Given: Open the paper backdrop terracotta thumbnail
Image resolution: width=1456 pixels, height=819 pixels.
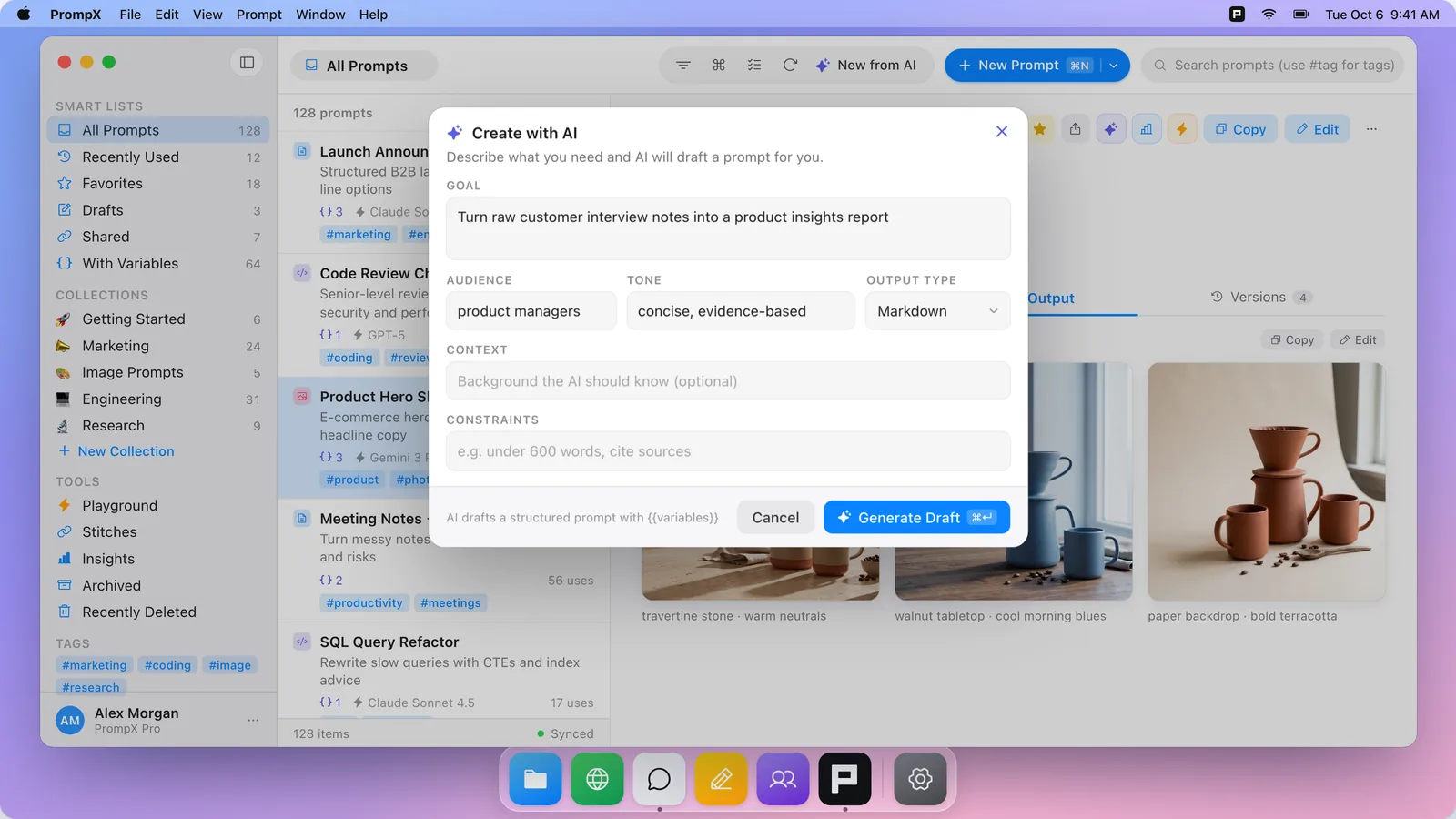Looking at the screenshot, I should tap(1266, 481).
